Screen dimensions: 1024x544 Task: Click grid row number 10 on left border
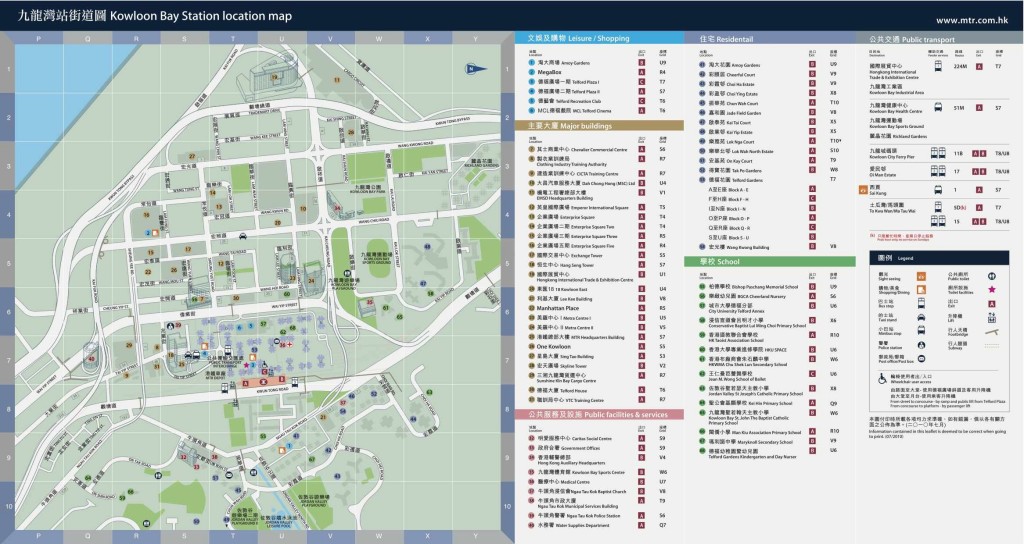[x=8, y=506]
